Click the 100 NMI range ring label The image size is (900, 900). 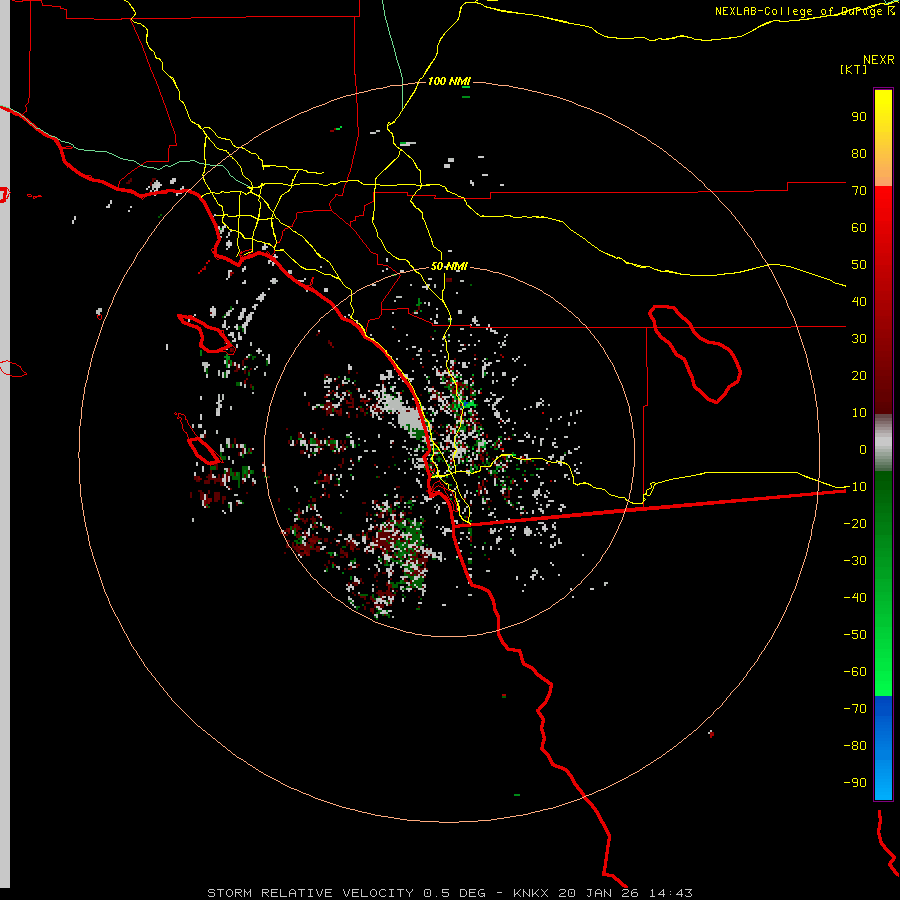click(449, 82)
